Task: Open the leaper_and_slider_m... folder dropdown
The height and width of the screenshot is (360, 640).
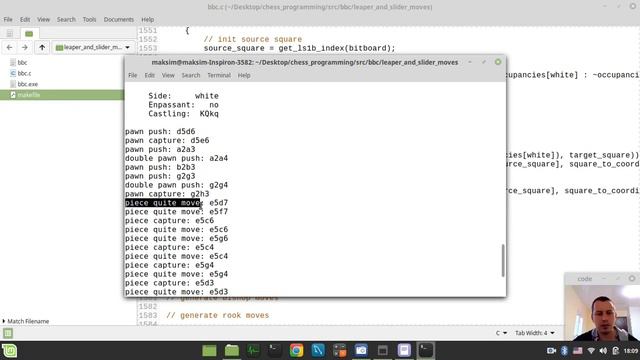Action: pos(93,47)
